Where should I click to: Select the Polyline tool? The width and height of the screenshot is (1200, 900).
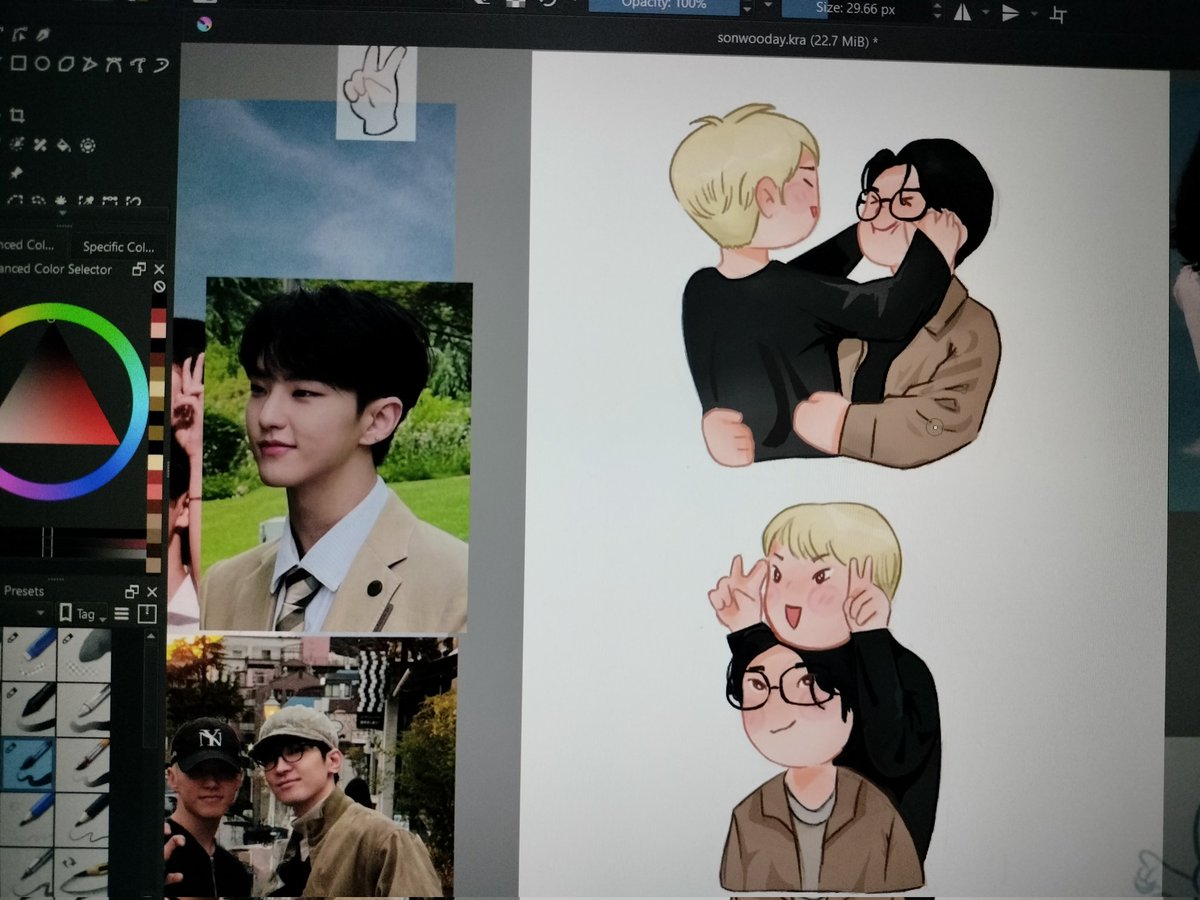(x=90, y=63)
